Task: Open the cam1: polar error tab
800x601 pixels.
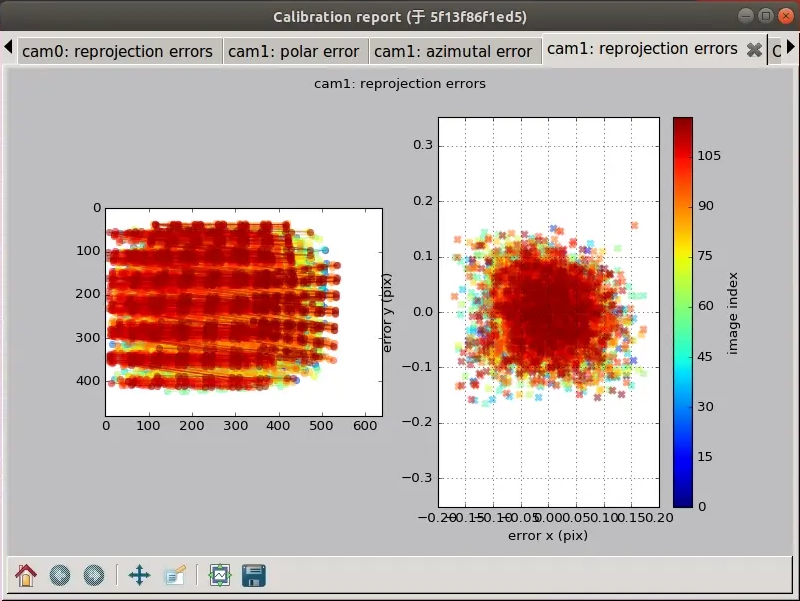Action: (x=294, y=52)
